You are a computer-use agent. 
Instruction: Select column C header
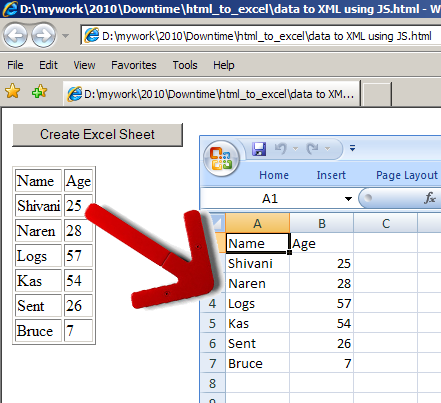tap(386, 223)
